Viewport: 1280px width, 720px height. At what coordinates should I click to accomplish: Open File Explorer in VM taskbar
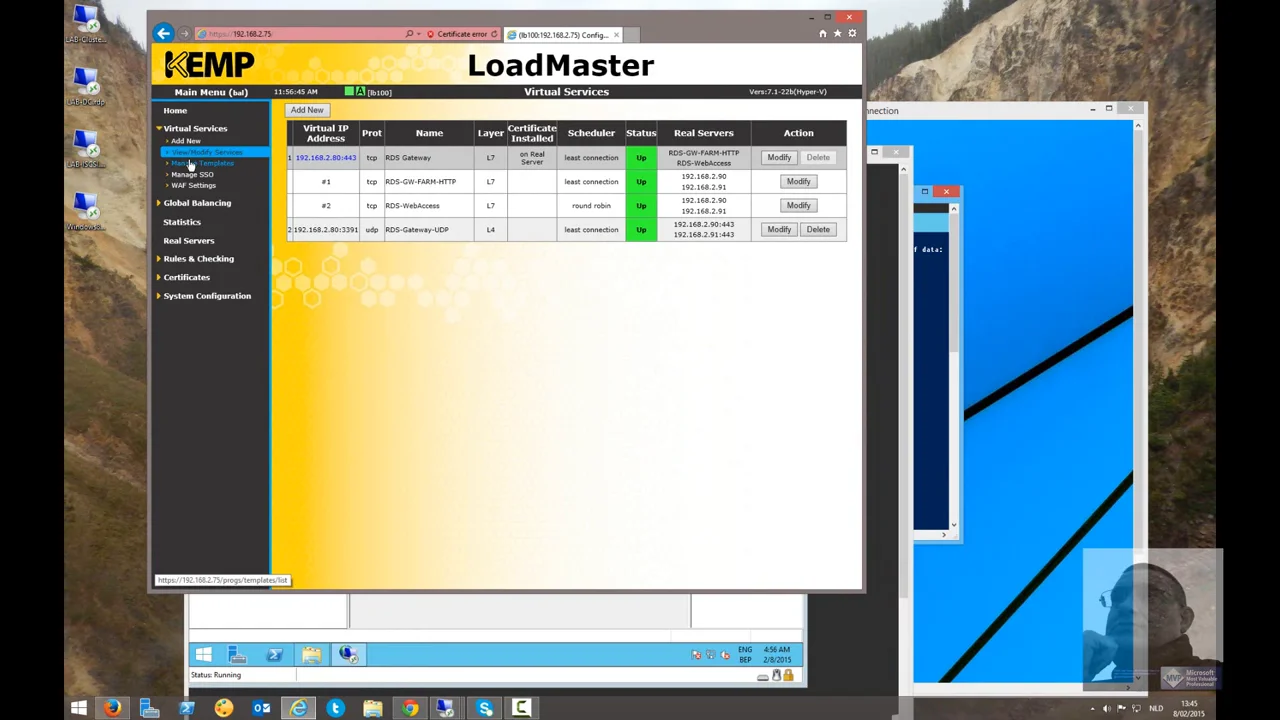[311, 655]
